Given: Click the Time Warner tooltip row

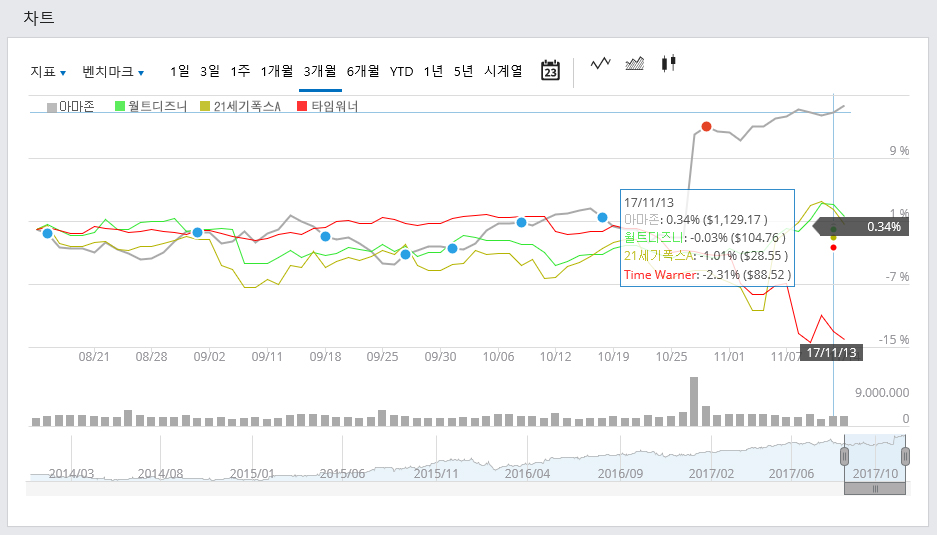Looking at the screenshot, I should pyautogui.click(x=708, y=274).
